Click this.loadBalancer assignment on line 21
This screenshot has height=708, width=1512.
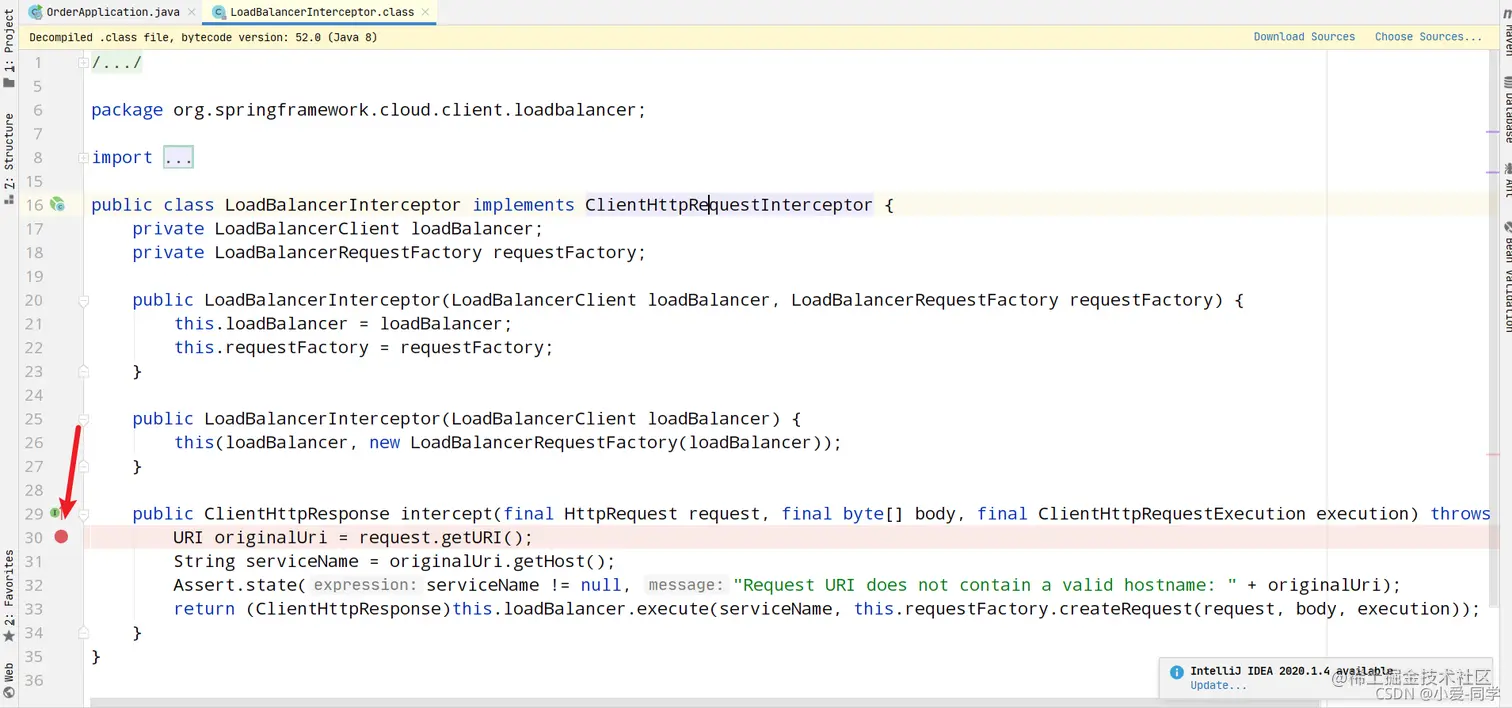coord(343,324)
